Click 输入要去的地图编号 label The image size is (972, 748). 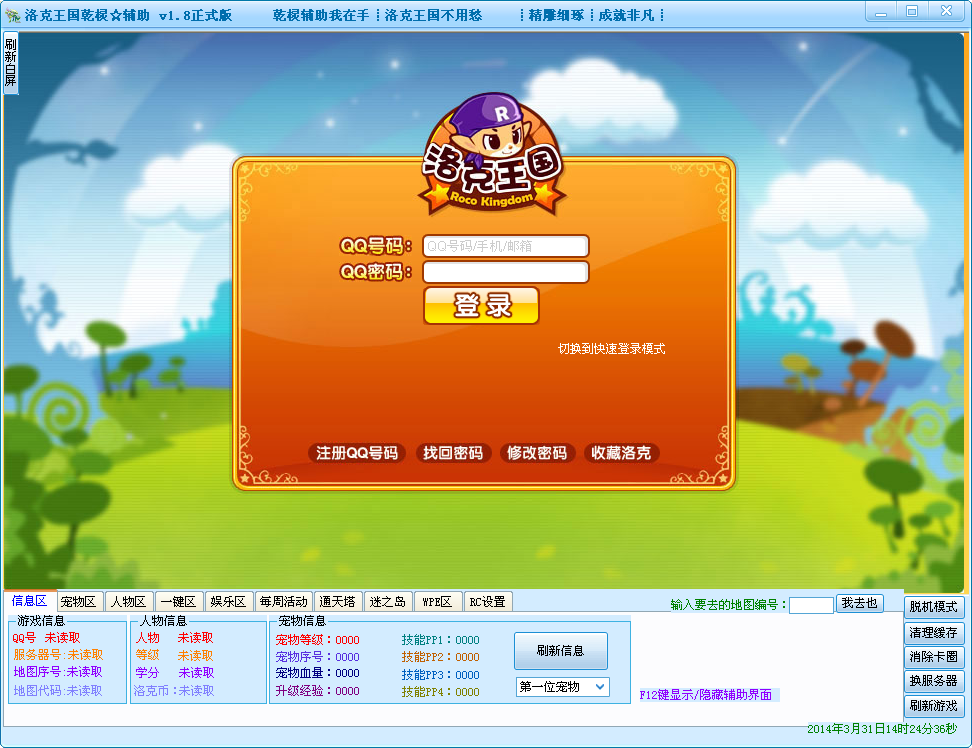[728, 605]
